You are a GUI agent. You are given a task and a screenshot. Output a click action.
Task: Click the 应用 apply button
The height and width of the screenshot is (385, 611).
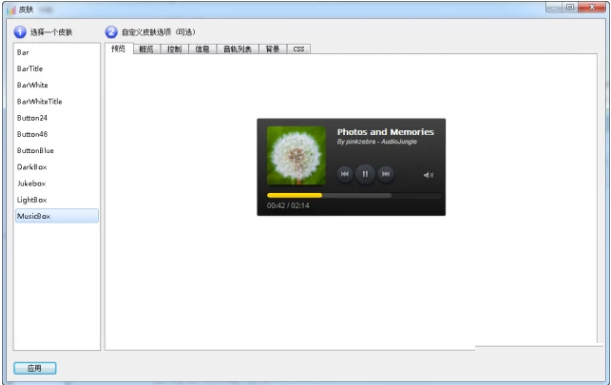(35, 368)
